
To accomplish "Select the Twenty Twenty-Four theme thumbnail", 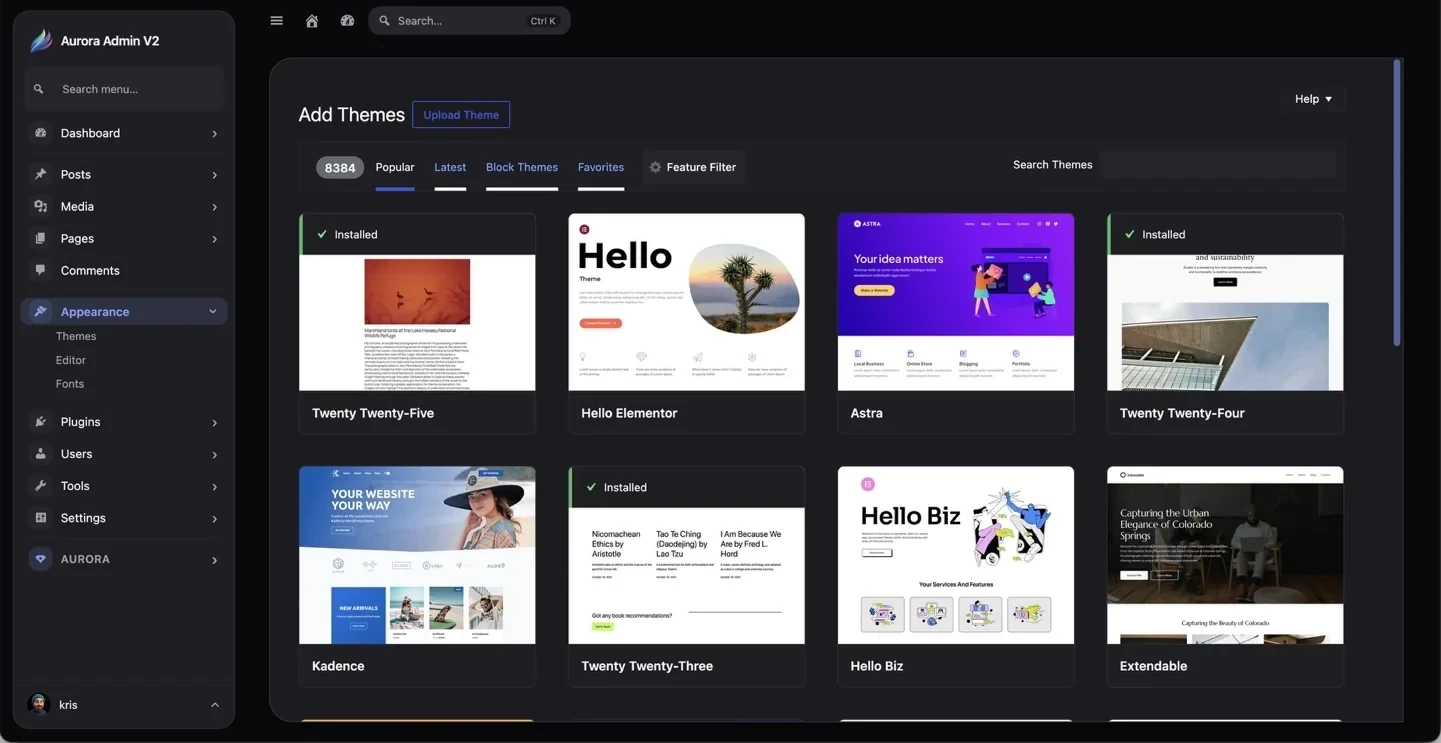I will 1225,323.
